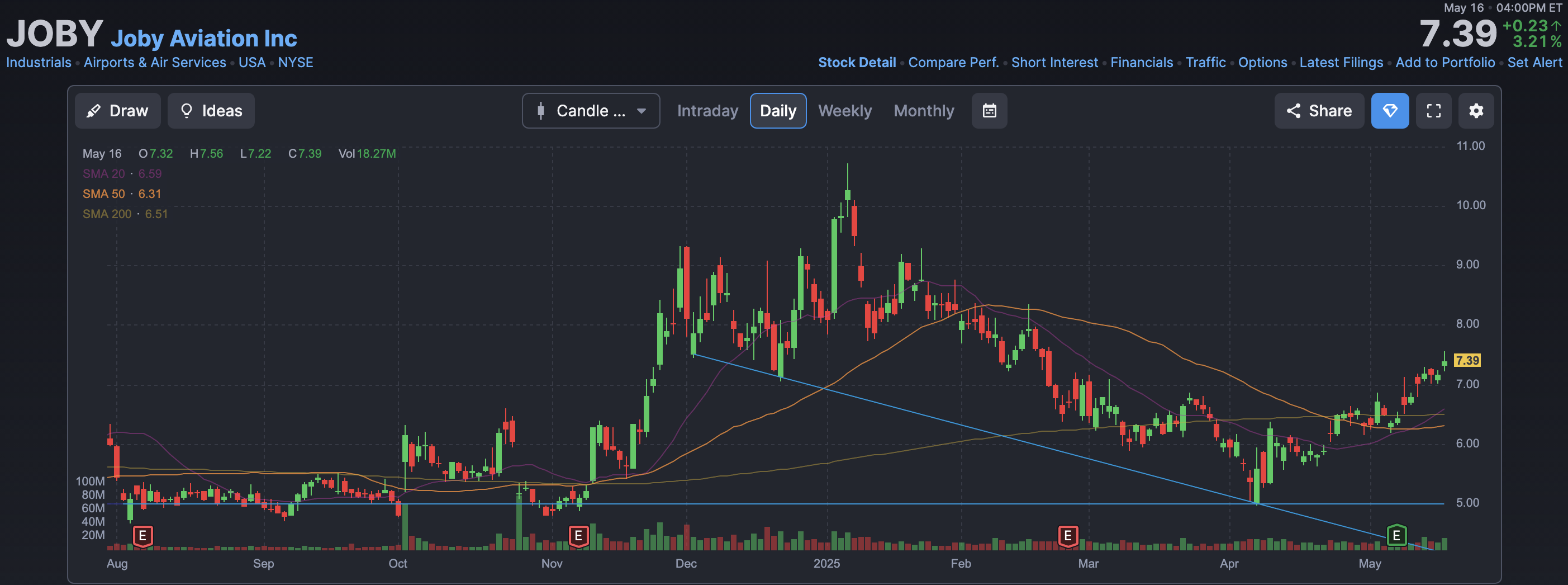Click Add to Portfolio link
The width and height of the screenshot is (1568, 585).
1445,62
